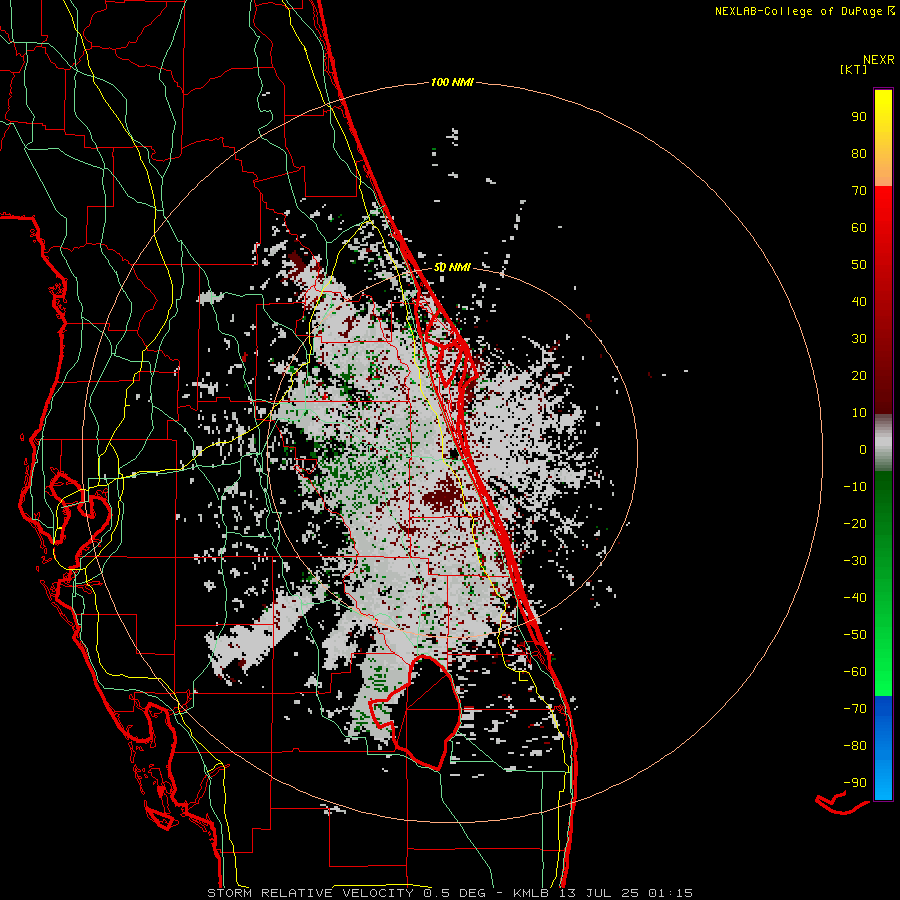This screenshot has width=900, height=900.
Task: Click the Lake Okeechobee red outline
Action: click(x=416, y=712)
